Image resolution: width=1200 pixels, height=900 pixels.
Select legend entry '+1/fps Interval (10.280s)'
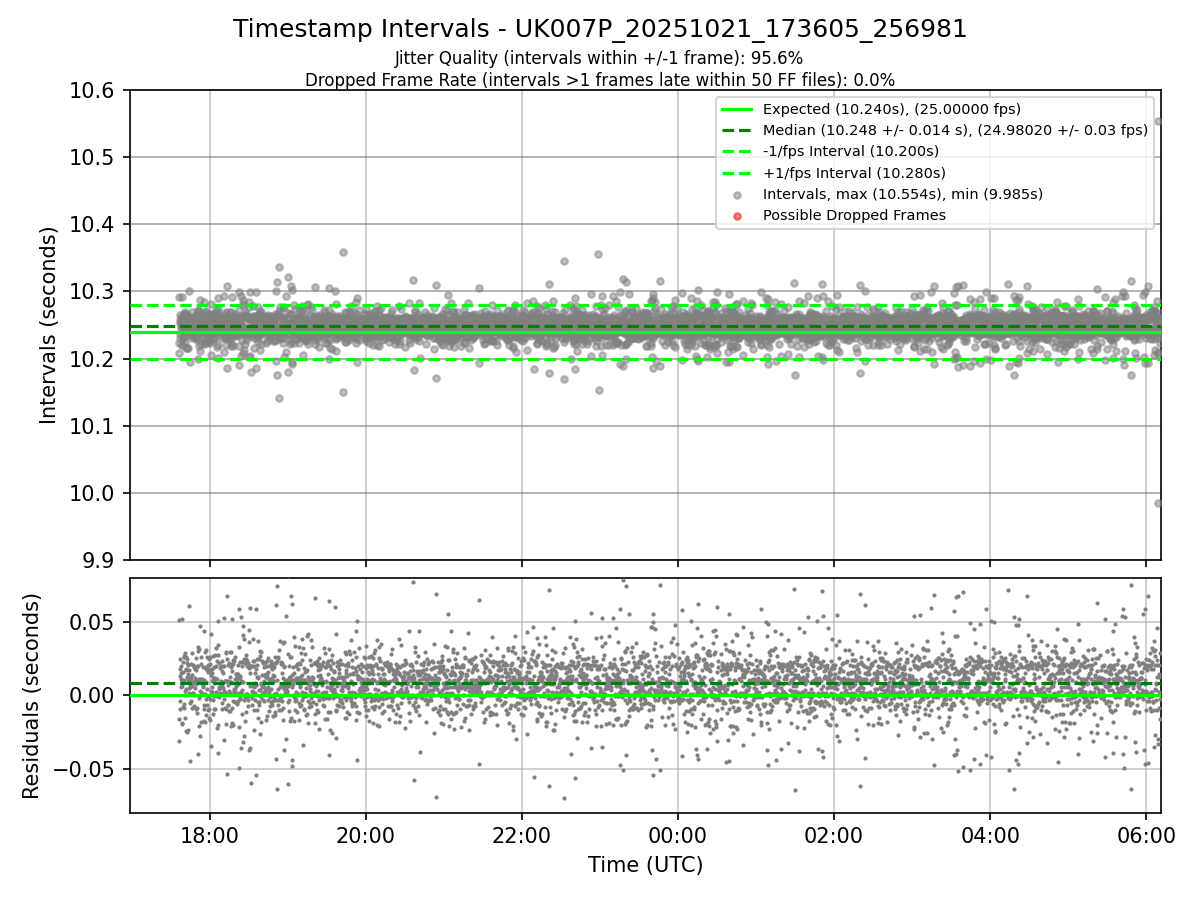tap(854, 173)
